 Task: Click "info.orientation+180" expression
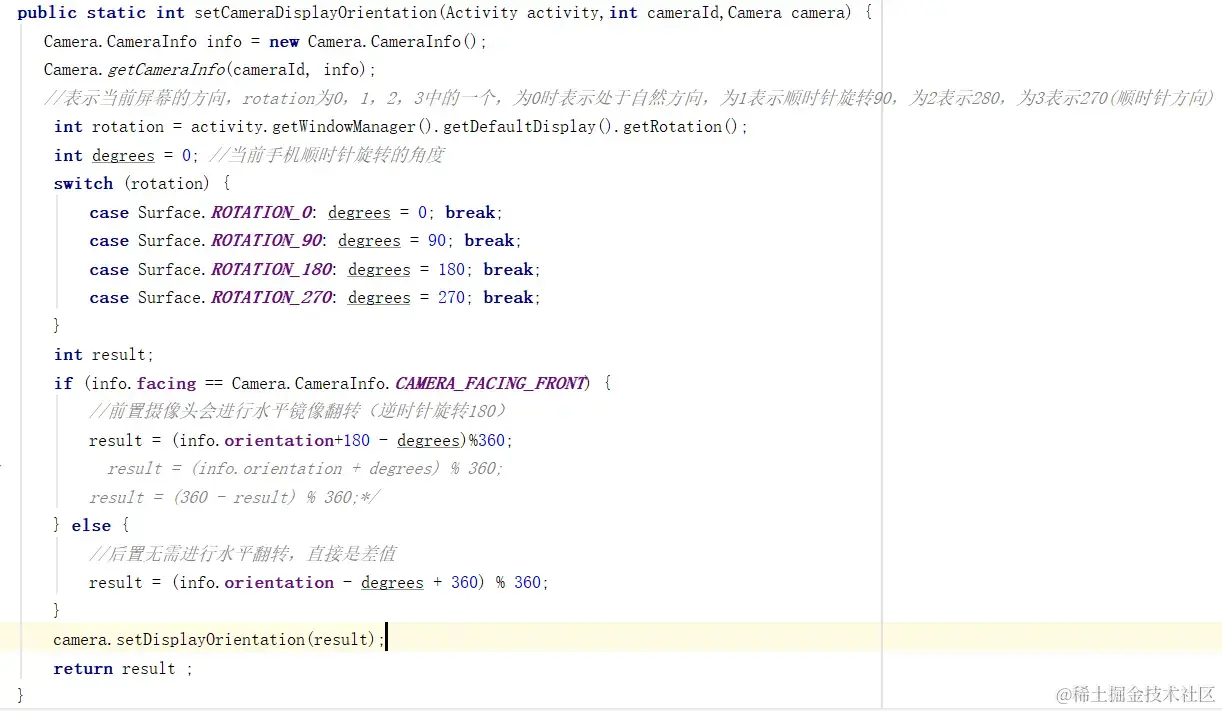click(x=275, y=440)
